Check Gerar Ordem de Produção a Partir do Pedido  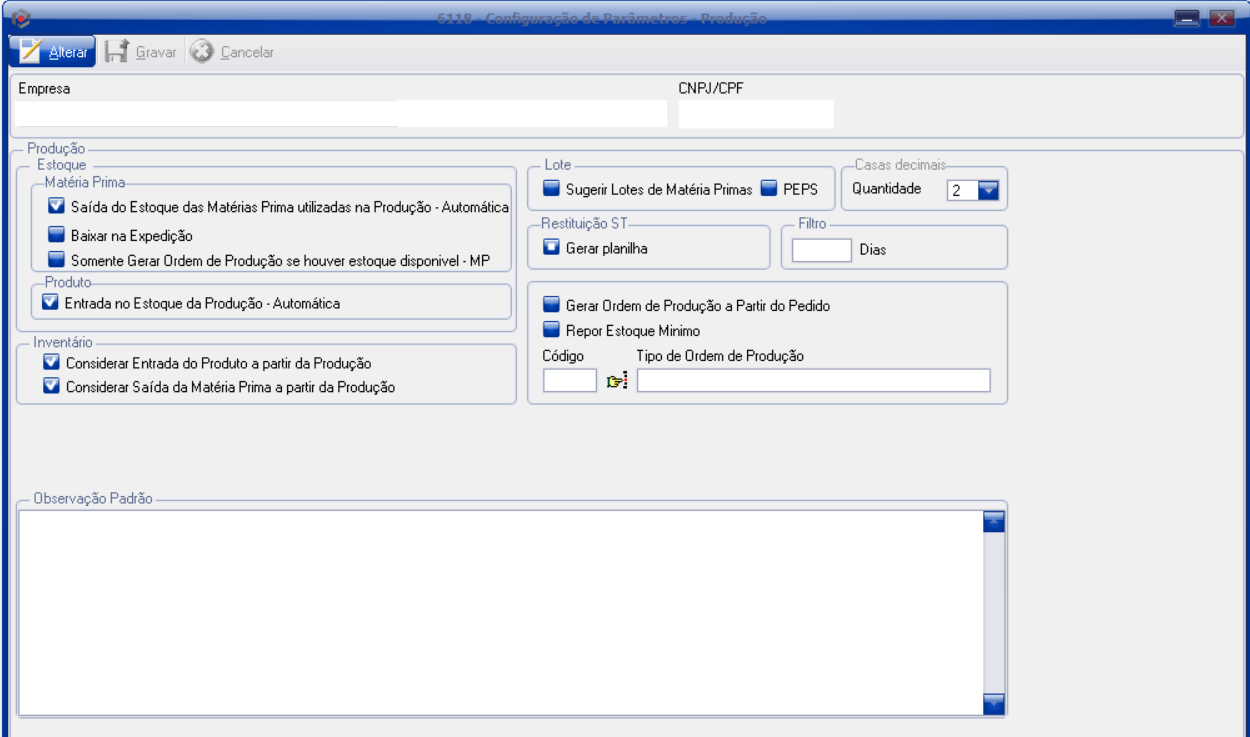coord(551,306)
